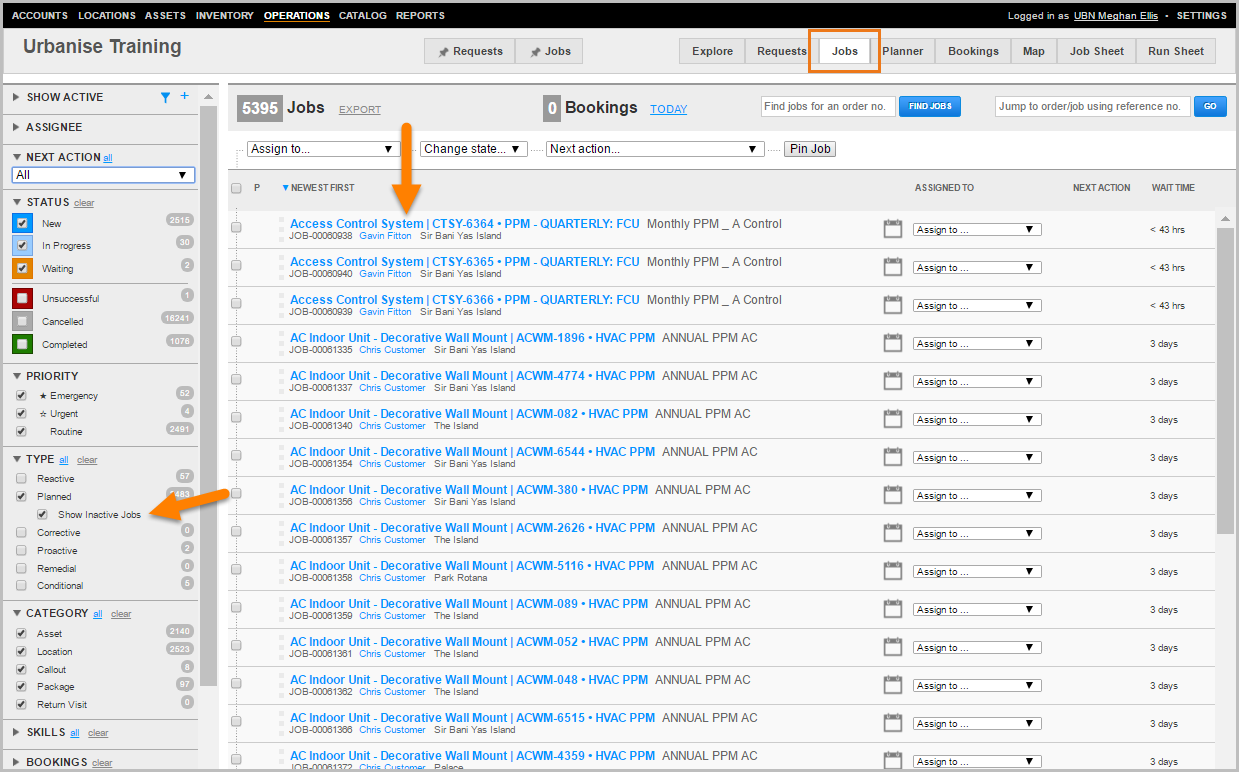The height and width of the screenshot is (772, 1239).
Task: Click the filter funnel icon beside Show Active
Action: click(x=166, y=97)
